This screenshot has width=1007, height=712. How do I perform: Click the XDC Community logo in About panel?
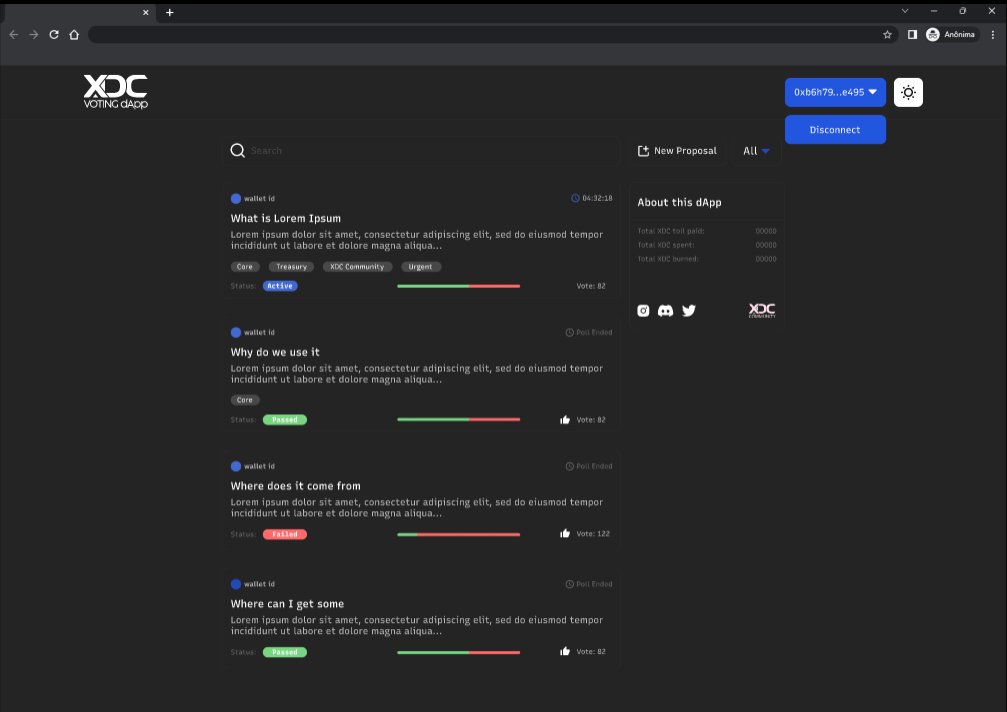coord(761,310)
